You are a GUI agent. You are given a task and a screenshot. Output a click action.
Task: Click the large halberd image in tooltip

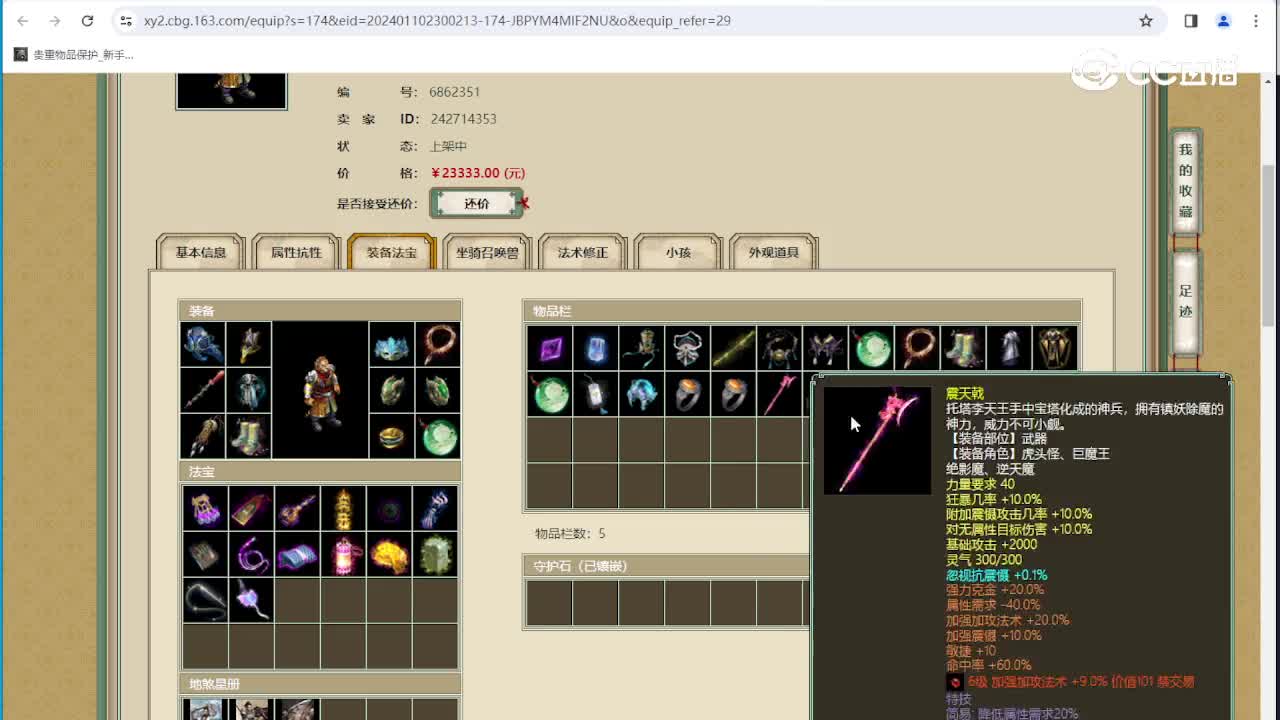pyautogui.click(x=877, y=441)
